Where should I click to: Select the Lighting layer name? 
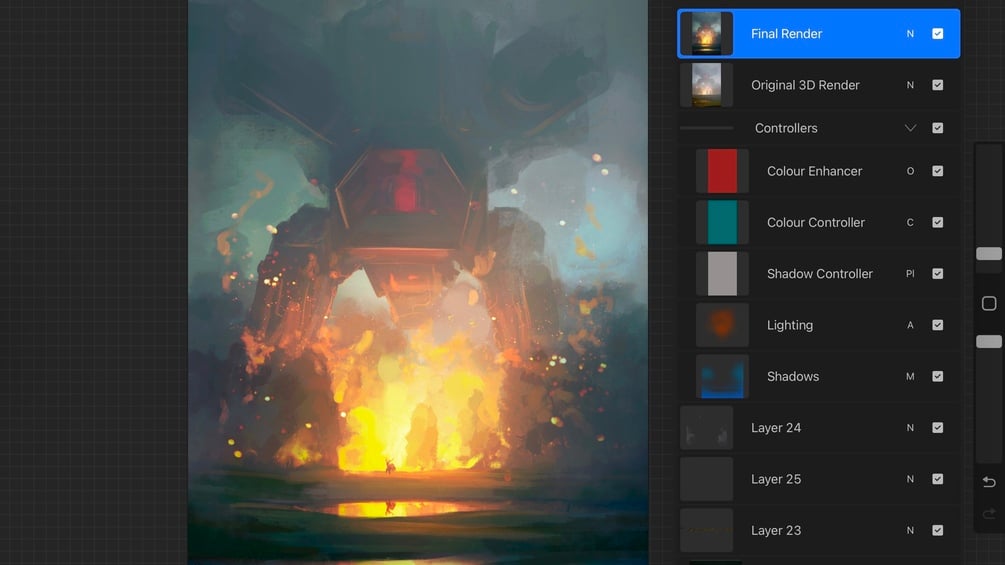click(790, 325)
